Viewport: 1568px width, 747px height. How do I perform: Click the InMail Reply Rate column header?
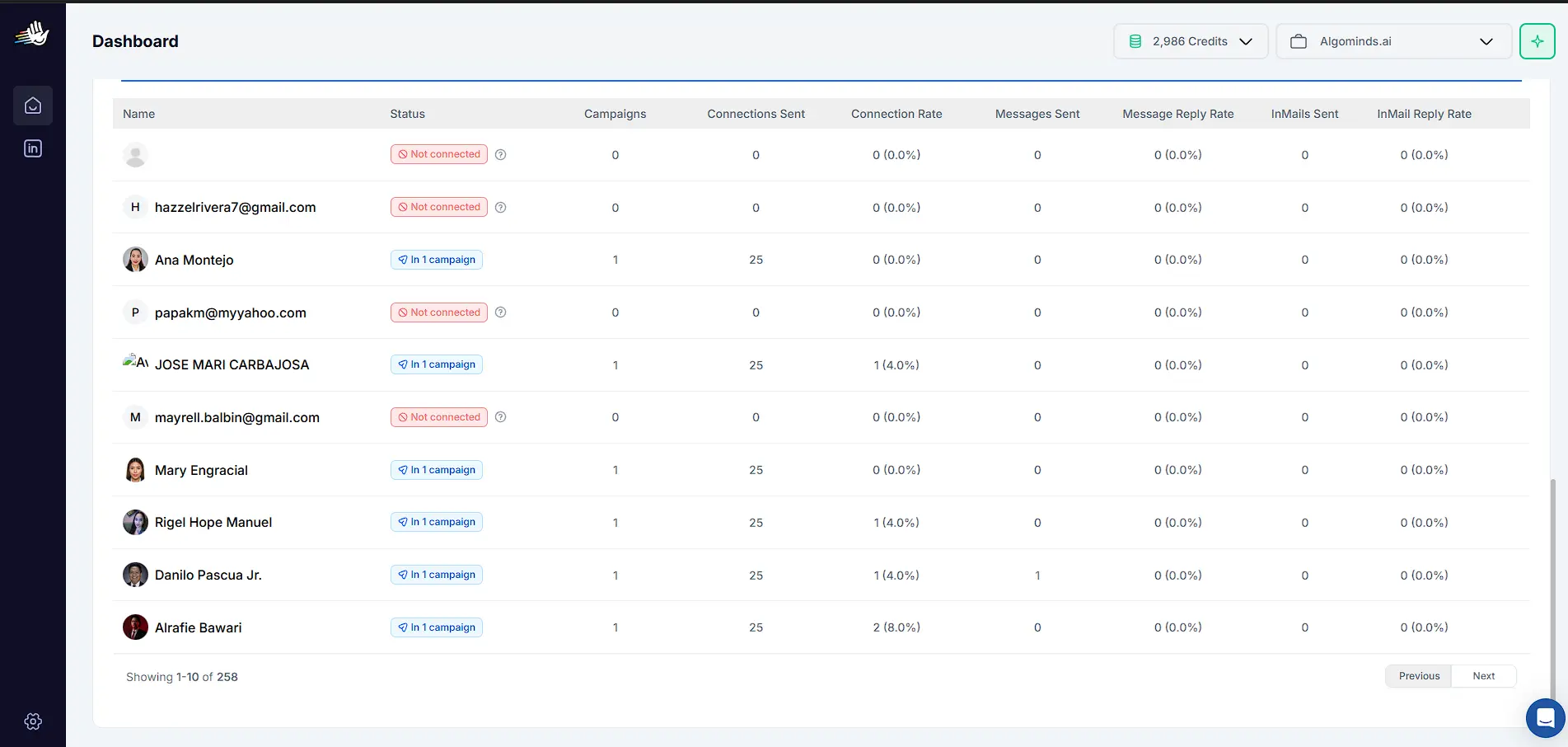click(1424, 114)
